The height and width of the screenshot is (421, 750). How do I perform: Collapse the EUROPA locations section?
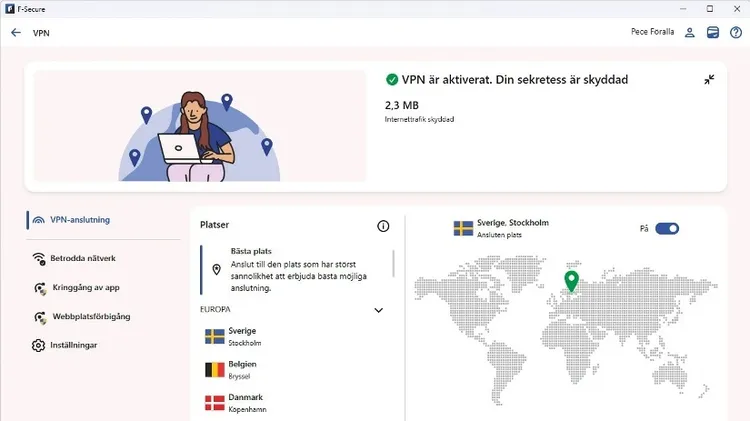tap(378, 310)
